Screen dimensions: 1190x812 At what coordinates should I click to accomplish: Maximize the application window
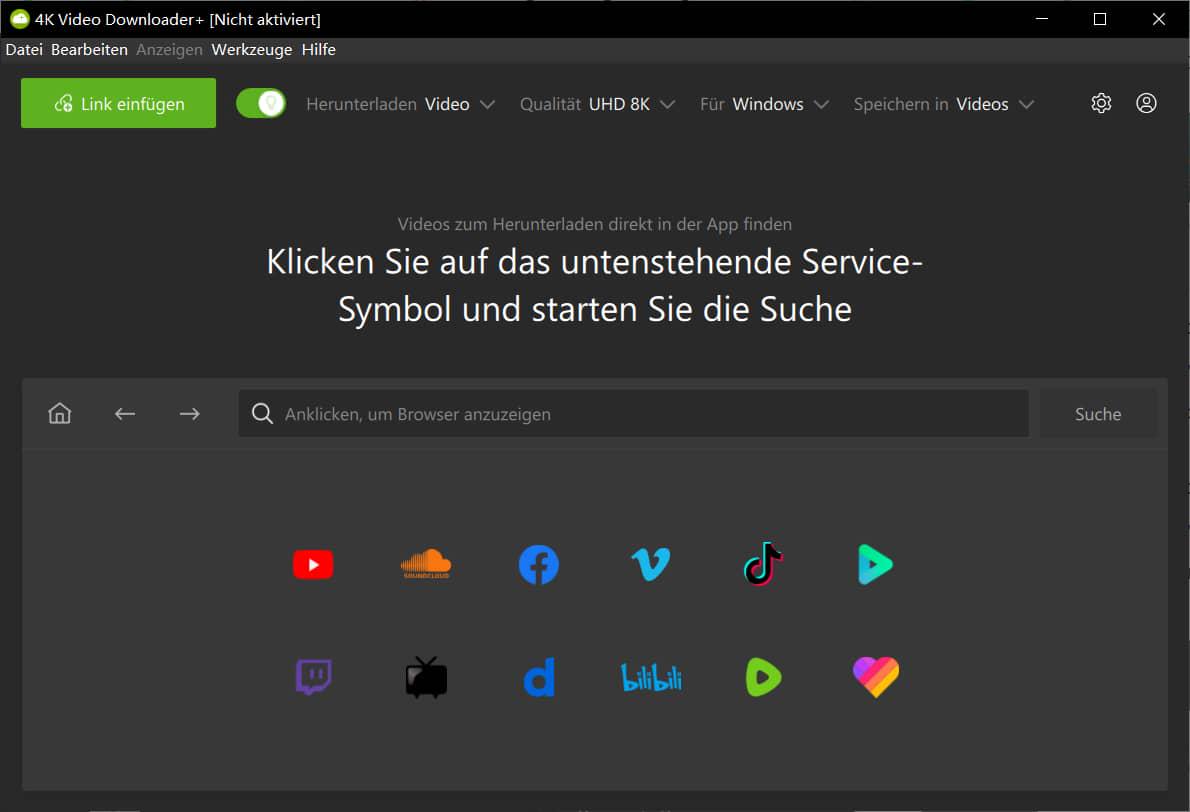[1100, 19]
